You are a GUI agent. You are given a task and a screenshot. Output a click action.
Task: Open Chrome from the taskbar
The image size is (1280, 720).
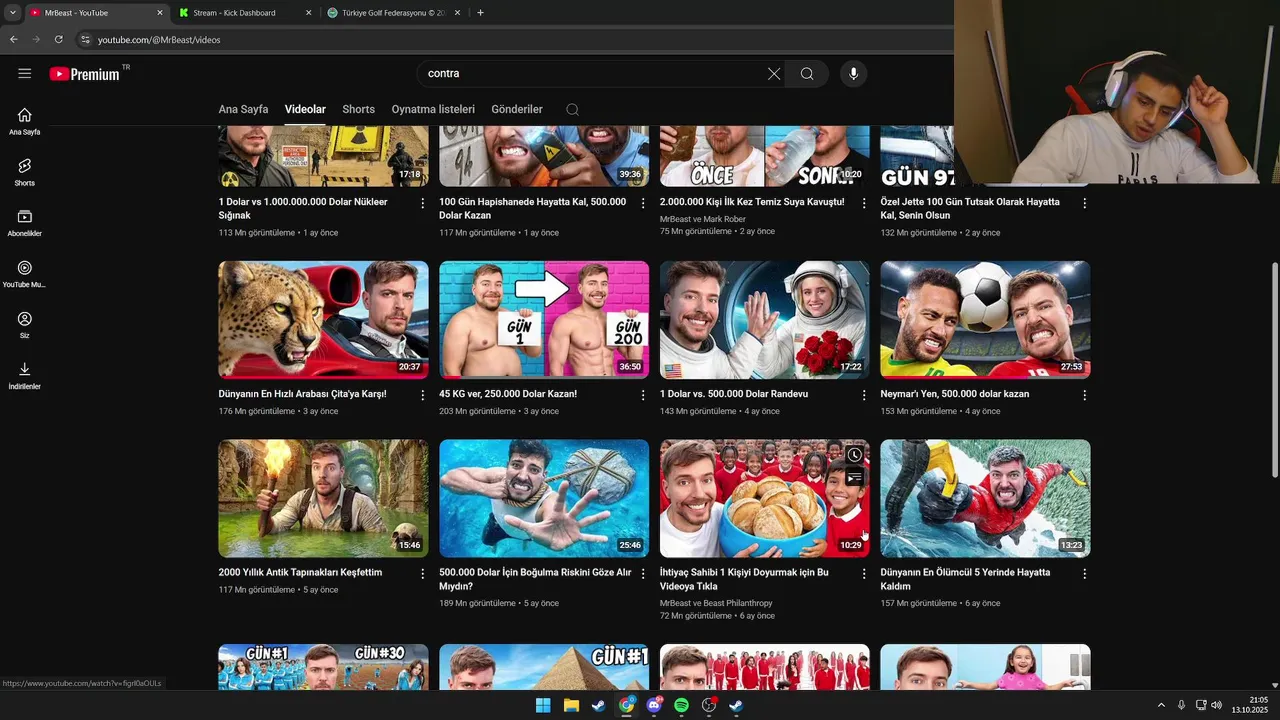click(626, 705)
